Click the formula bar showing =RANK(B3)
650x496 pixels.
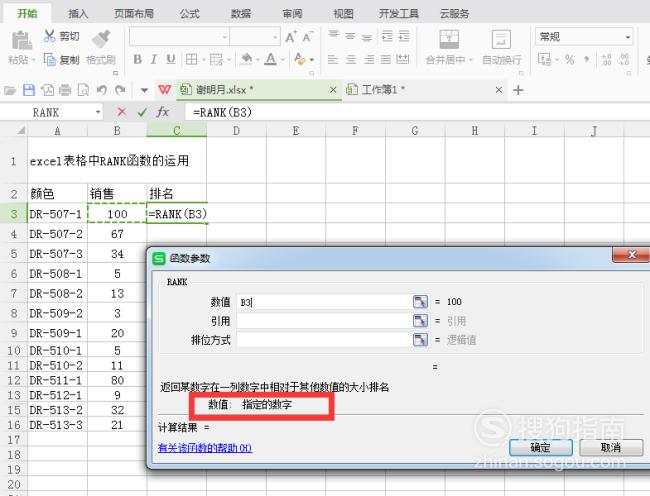coord(417,112)
